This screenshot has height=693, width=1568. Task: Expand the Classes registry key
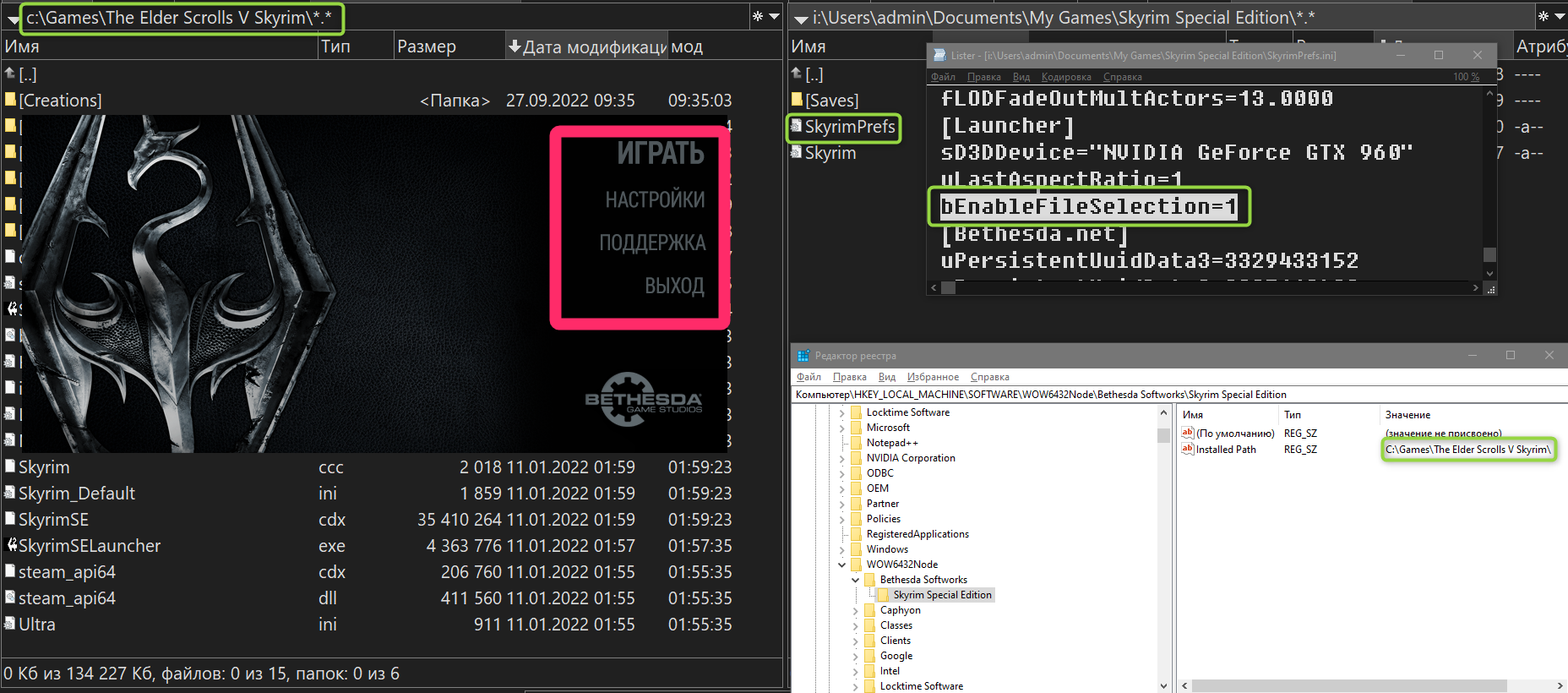pyautogui.click(x=856, y=625)
